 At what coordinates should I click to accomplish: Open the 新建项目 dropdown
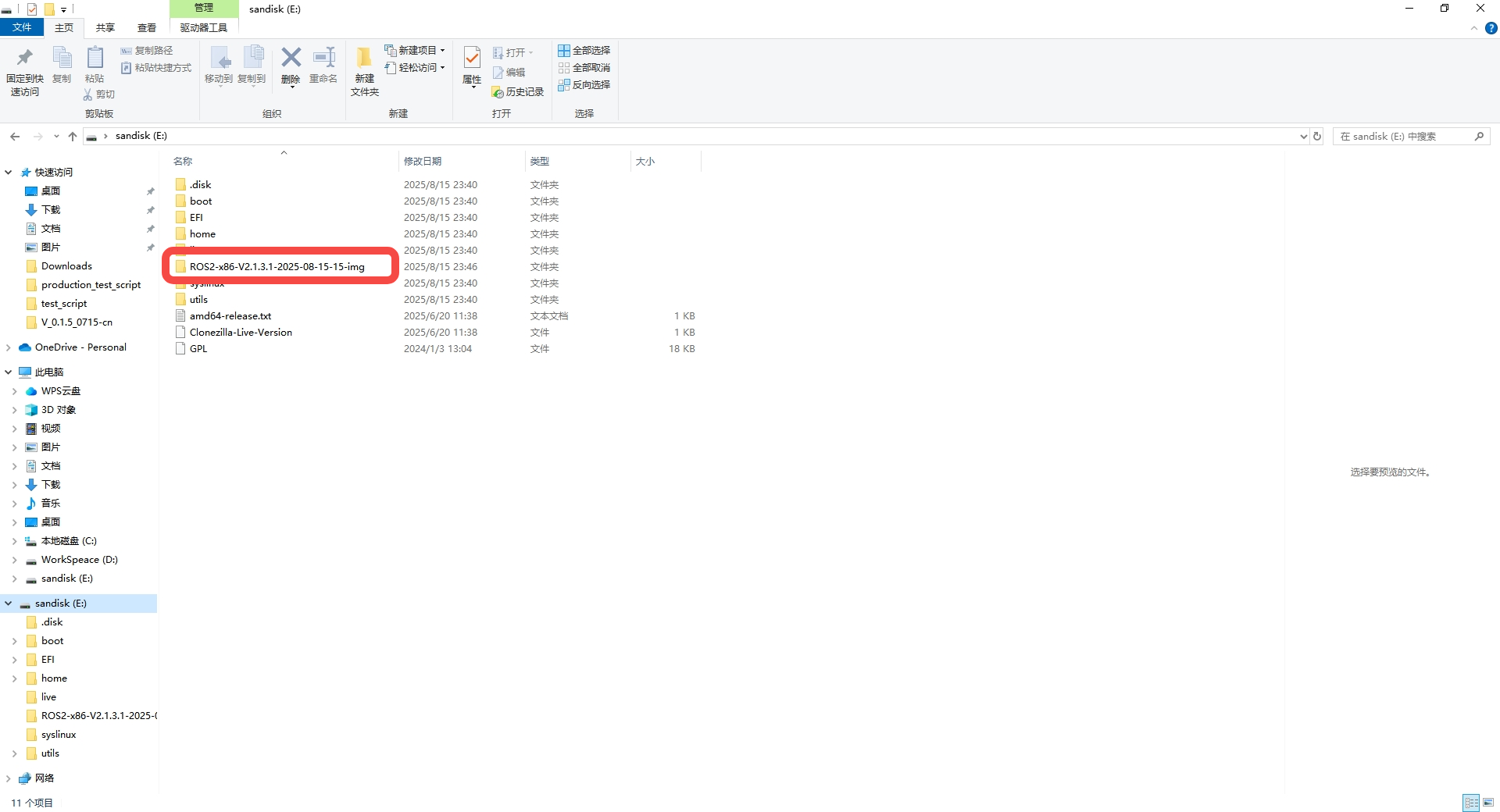click(x=414, y=49)
